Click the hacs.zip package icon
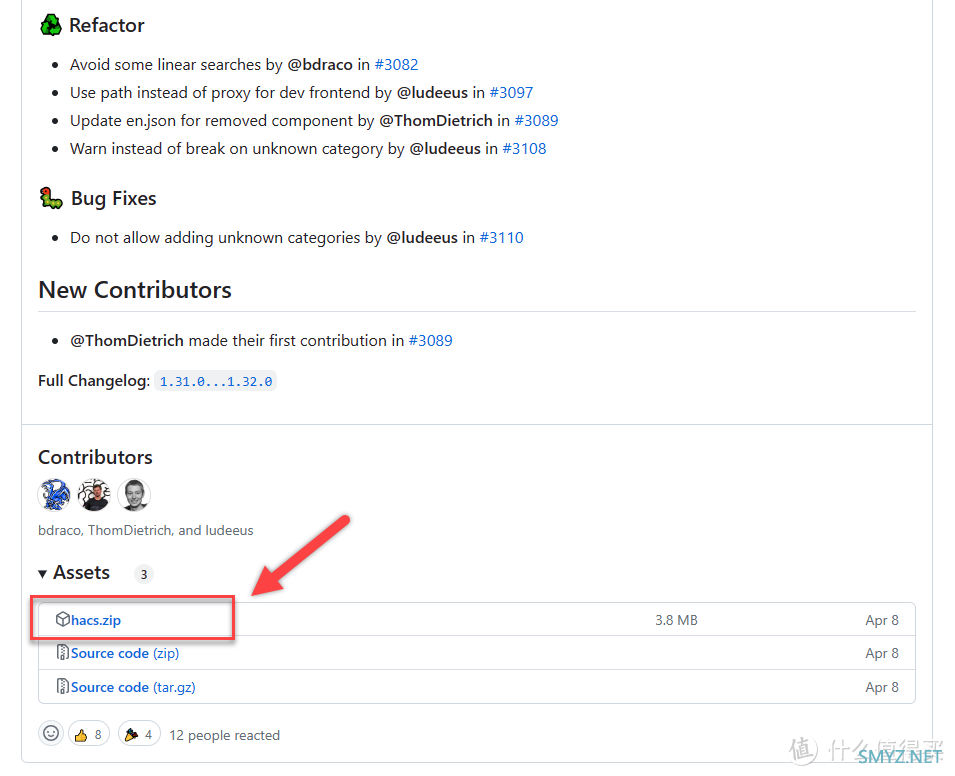The height and width of the screenshot is (776, 955). click(63, 619)
